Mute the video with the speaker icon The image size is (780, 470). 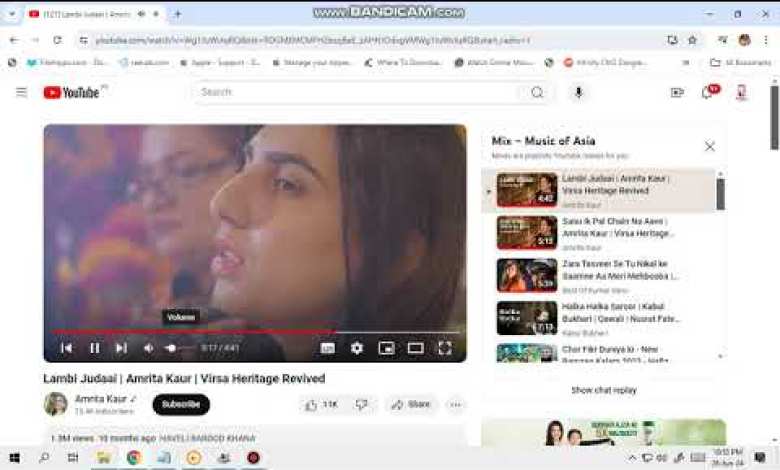[x=148, y=348]
